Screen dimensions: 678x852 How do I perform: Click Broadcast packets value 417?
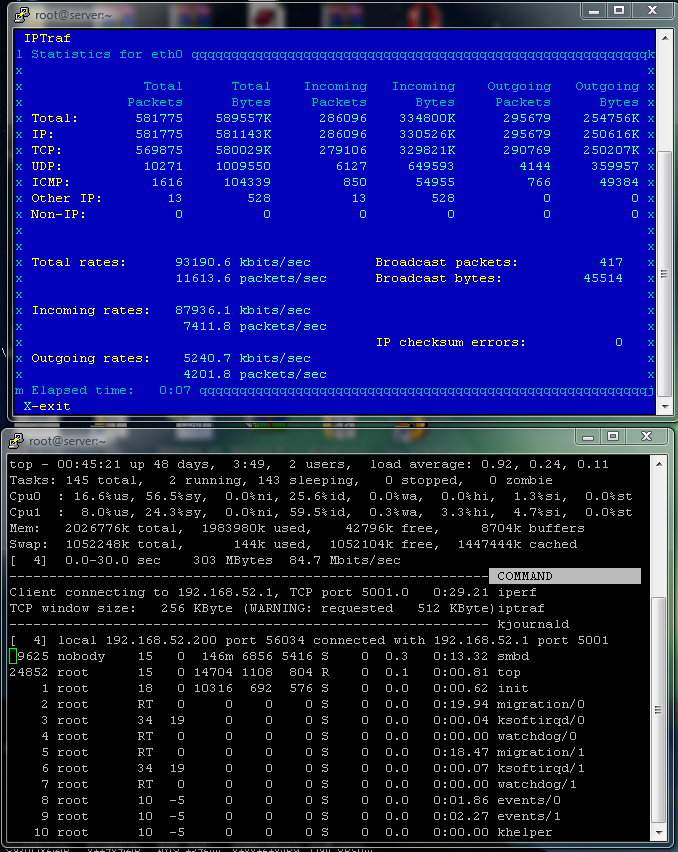611,262
